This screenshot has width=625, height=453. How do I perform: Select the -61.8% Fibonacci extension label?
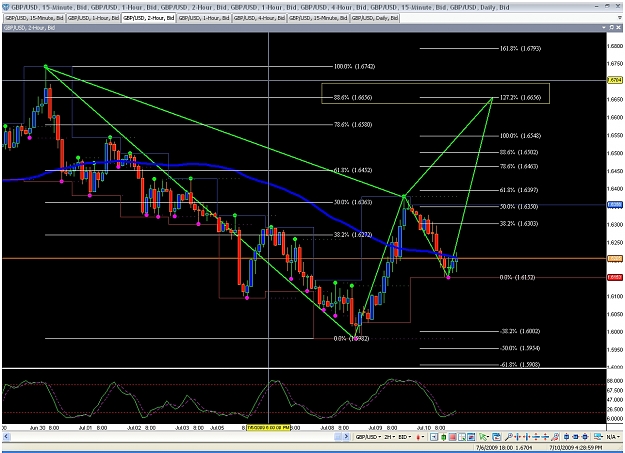[x=520, y=364]
